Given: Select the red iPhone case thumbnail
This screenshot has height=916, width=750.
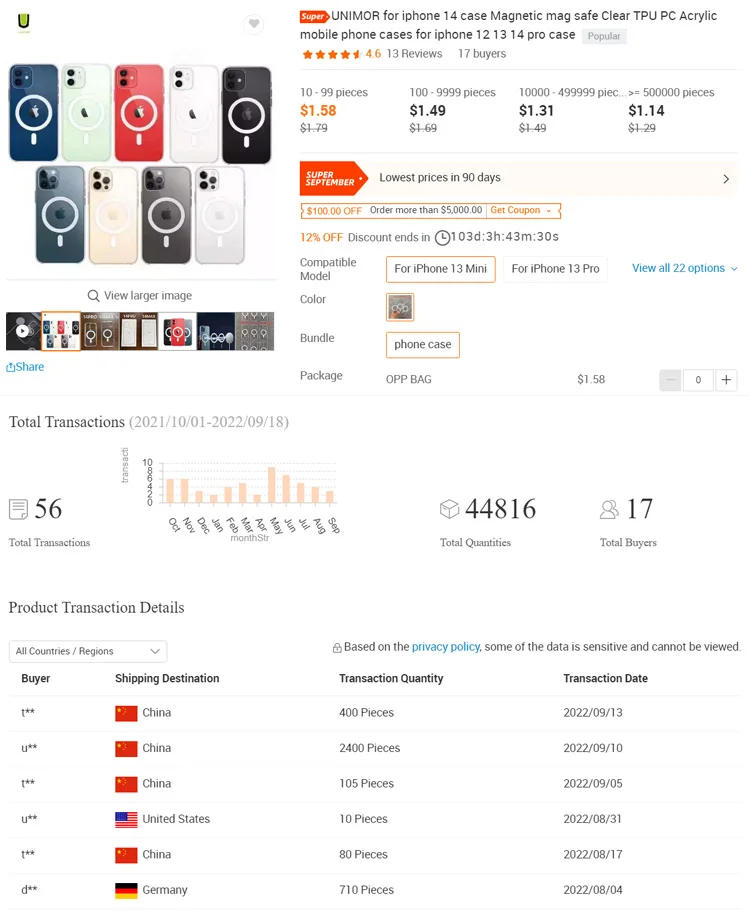Looking at the screenshot, I should tap(178, 331).
